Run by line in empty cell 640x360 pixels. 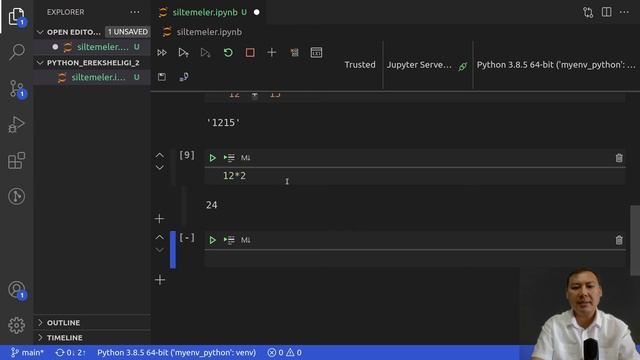[x=229, y=240]
